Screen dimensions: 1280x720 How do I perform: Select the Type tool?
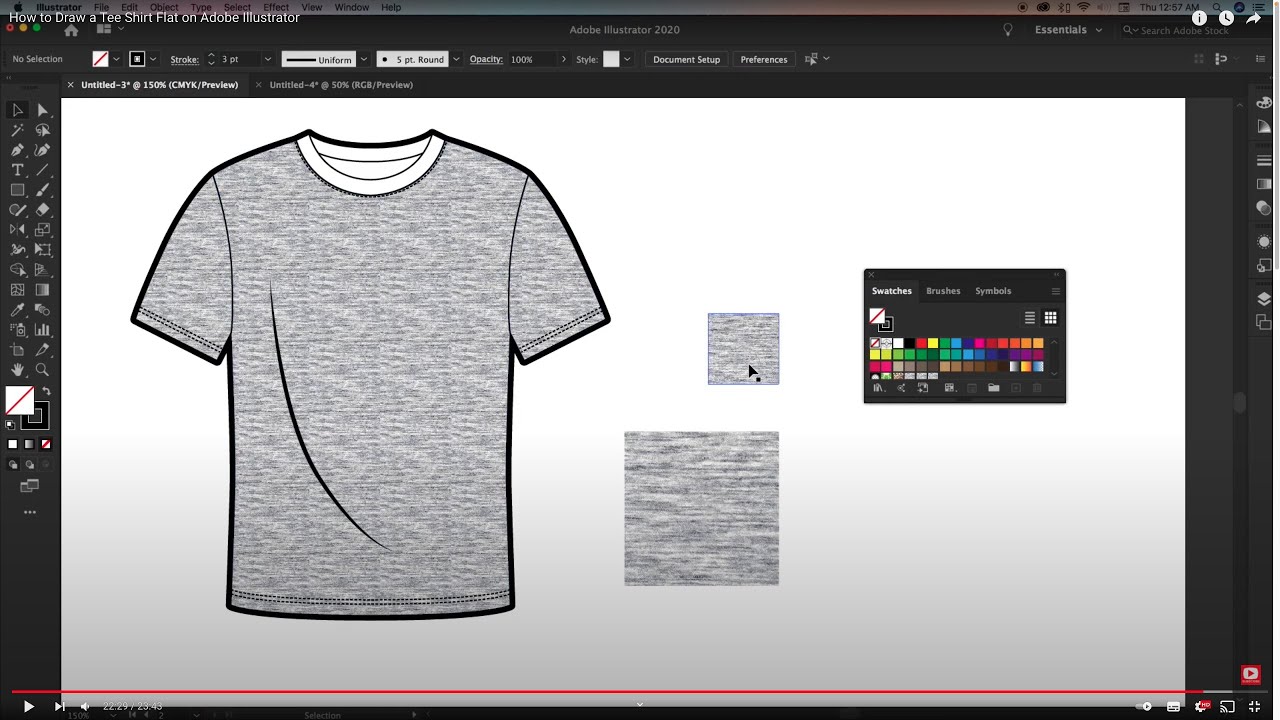17,170
